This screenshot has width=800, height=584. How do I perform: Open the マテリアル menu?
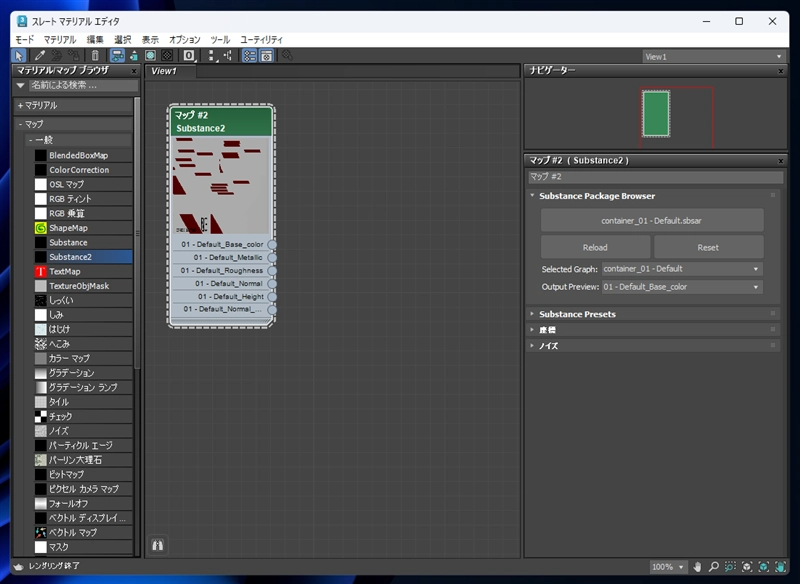coord(60,39)
